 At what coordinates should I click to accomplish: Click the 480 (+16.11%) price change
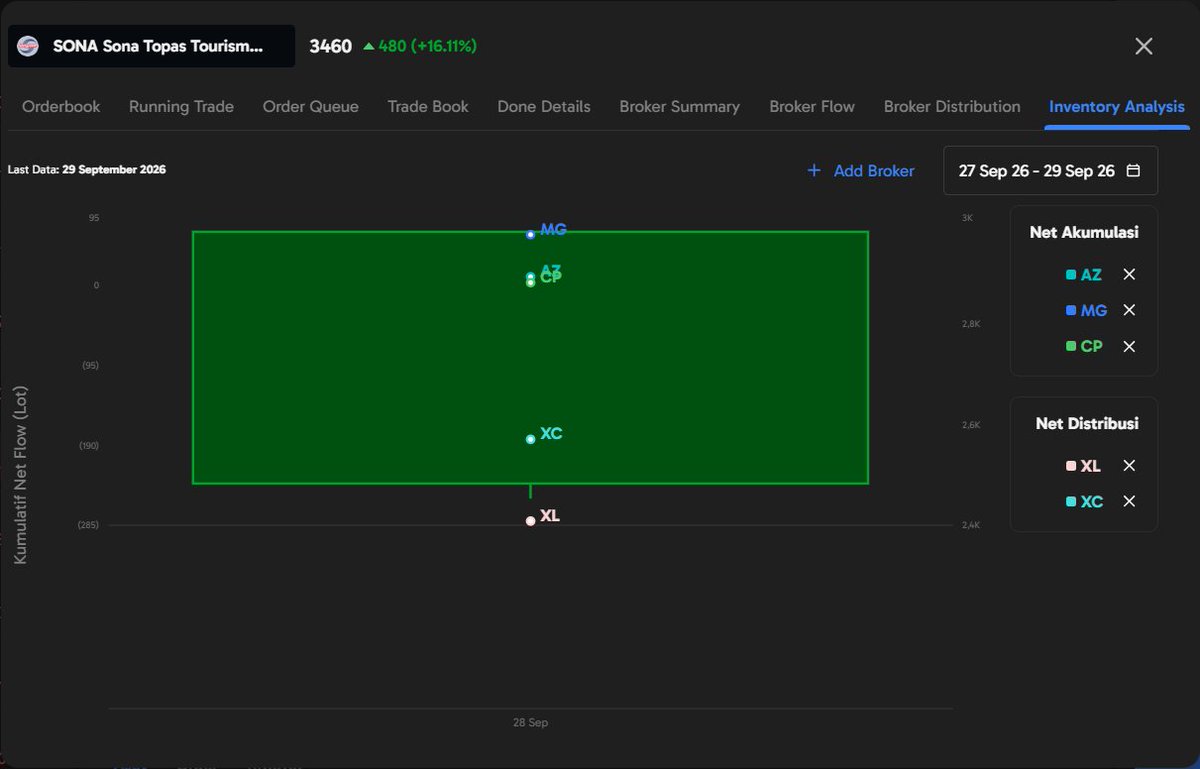pyautogui.click(x=420, y=46)
